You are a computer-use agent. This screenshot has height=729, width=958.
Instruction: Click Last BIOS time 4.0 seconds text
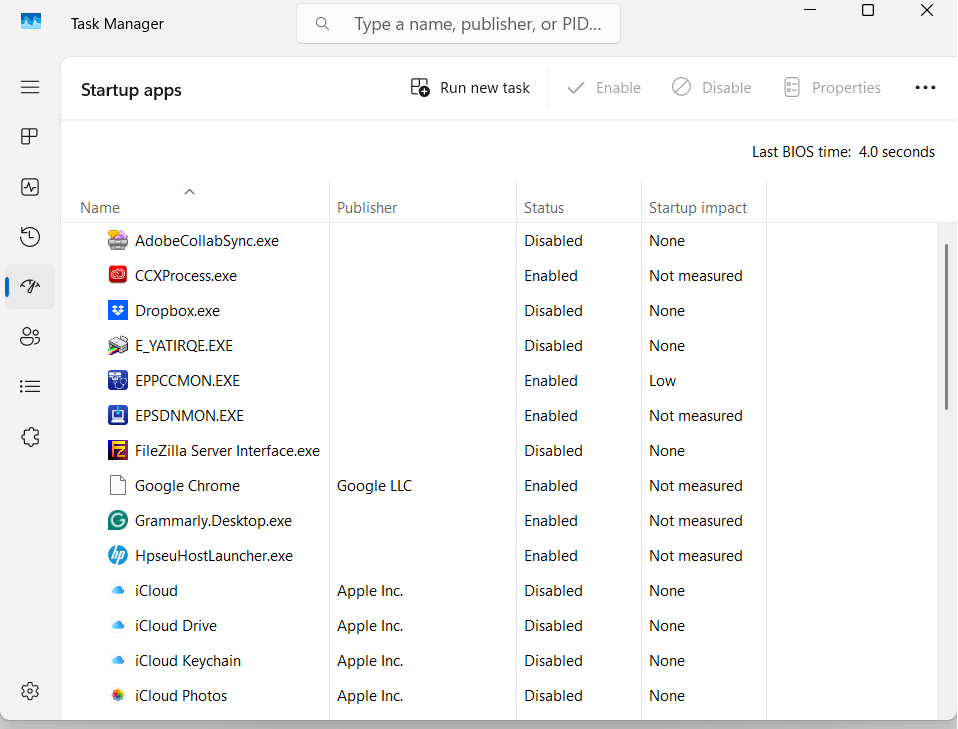click(843, 152)
